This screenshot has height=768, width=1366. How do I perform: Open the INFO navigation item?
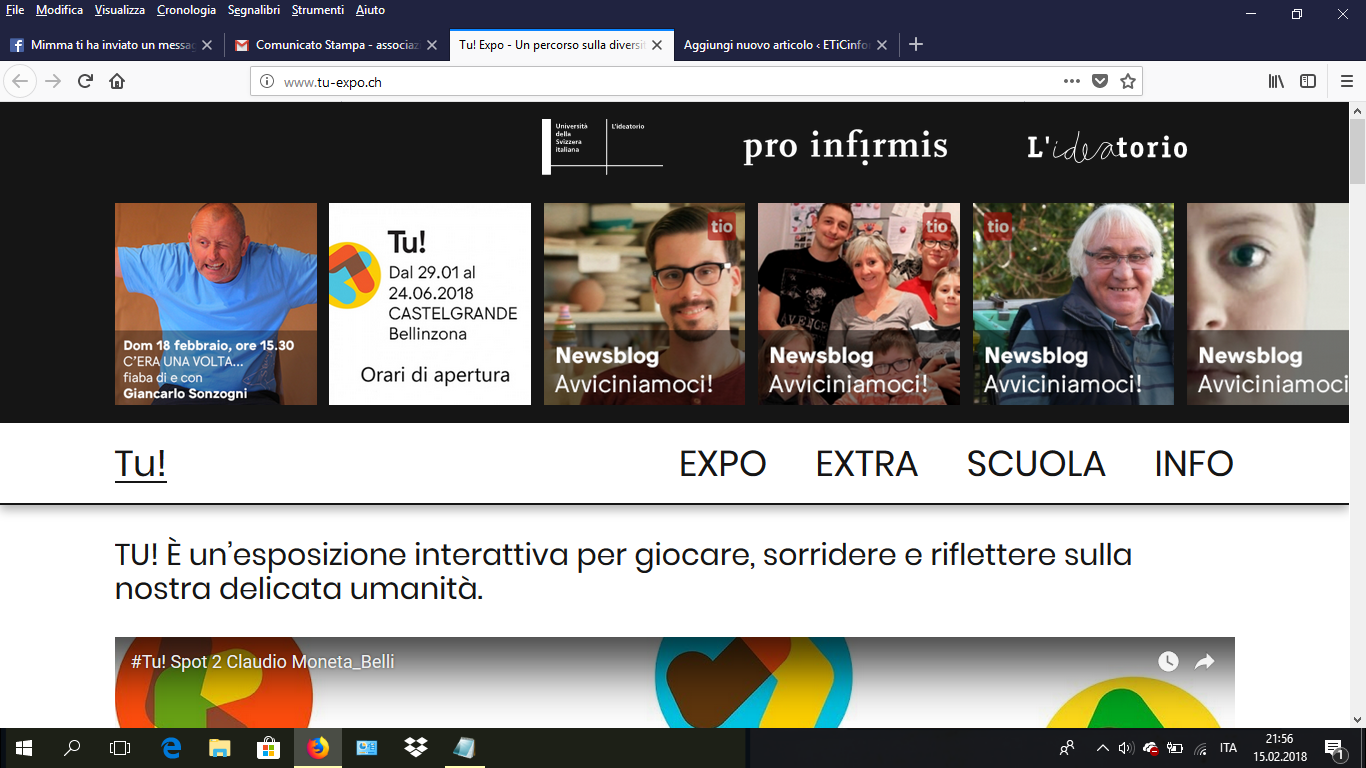coord(1194,464)
